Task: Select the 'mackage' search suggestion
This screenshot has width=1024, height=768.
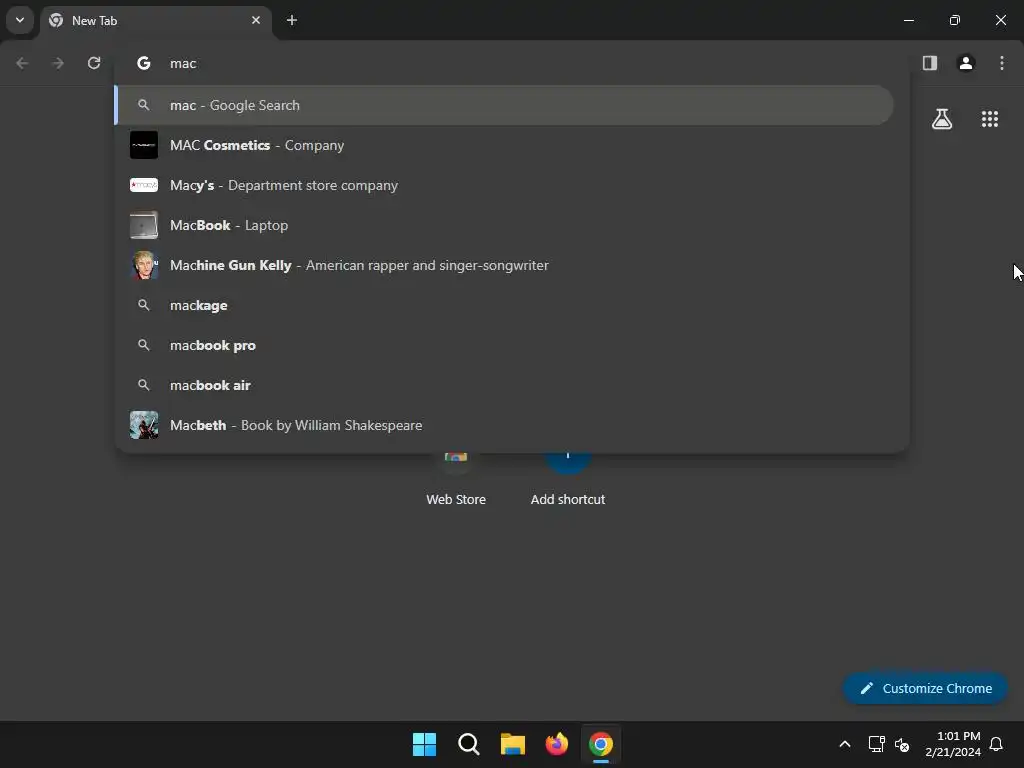Action: pyautogui.click(x=504, y=305)
